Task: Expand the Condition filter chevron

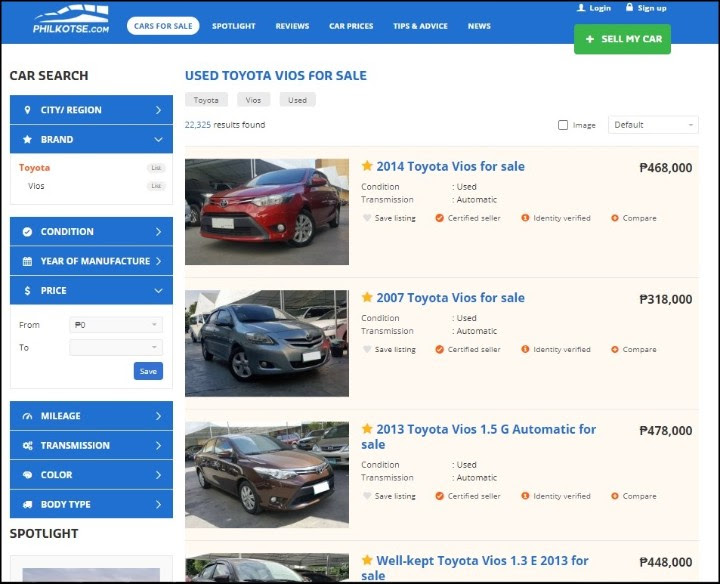Action: (x=158, y=232)
